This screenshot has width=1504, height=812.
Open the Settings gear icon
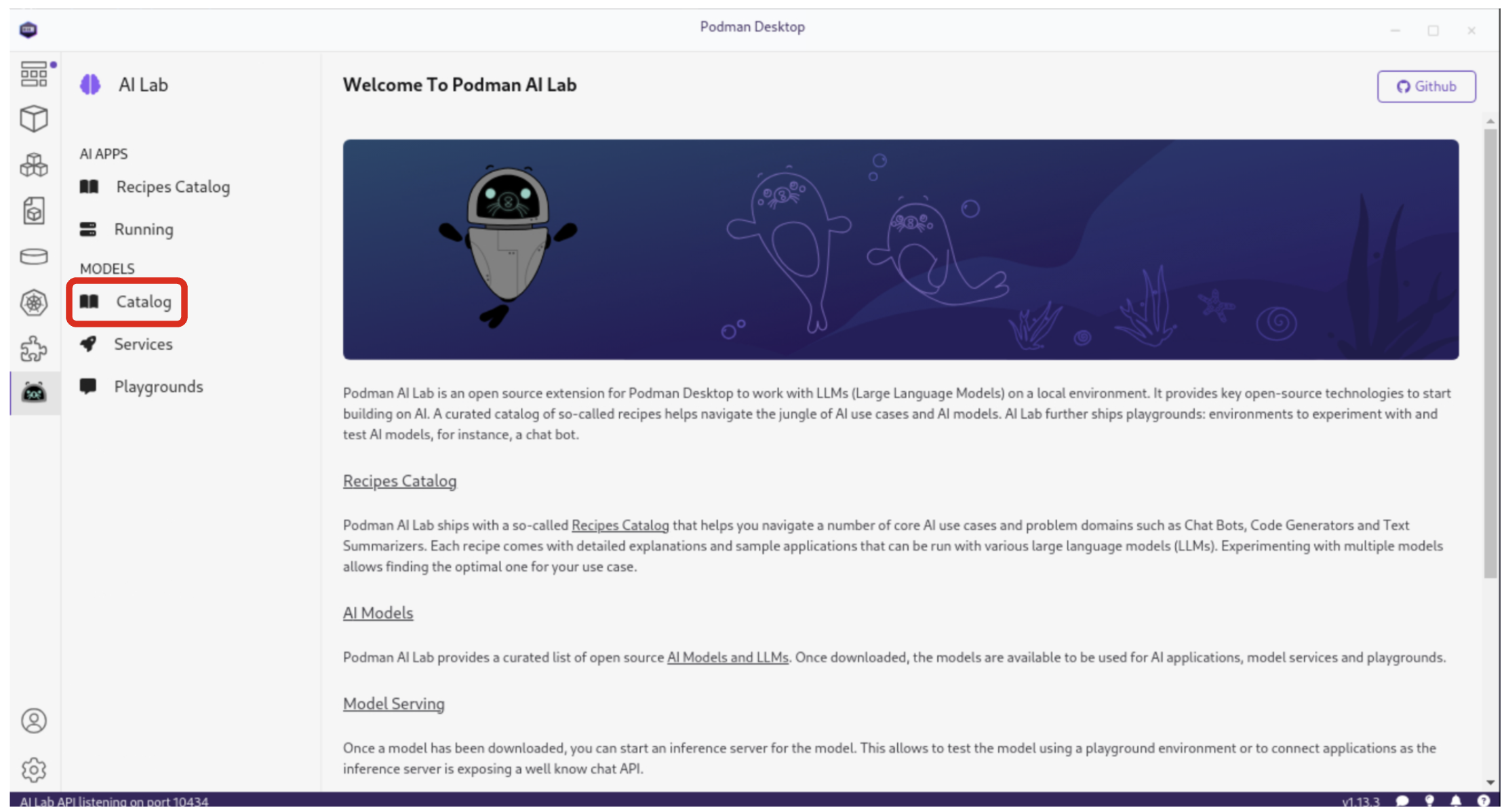tap(33, 769)
